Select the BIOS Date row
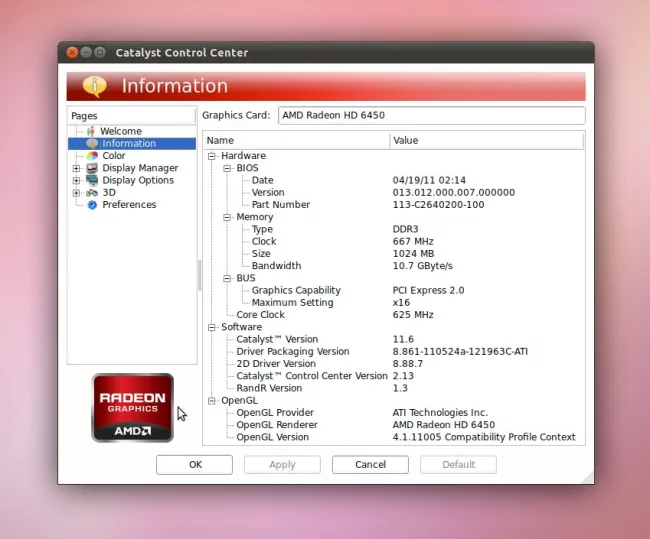Screen dimensions: 650x539 pos(394,180)
